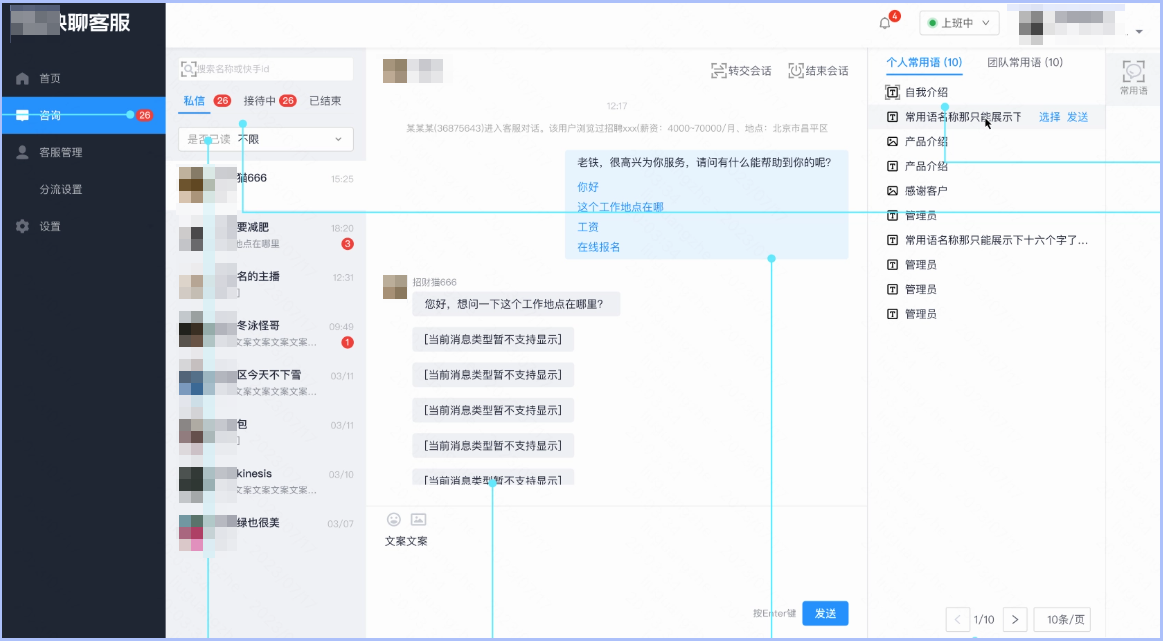Open the notification bell alerts
Screen dimensions: 1163x641
[884, 22]
